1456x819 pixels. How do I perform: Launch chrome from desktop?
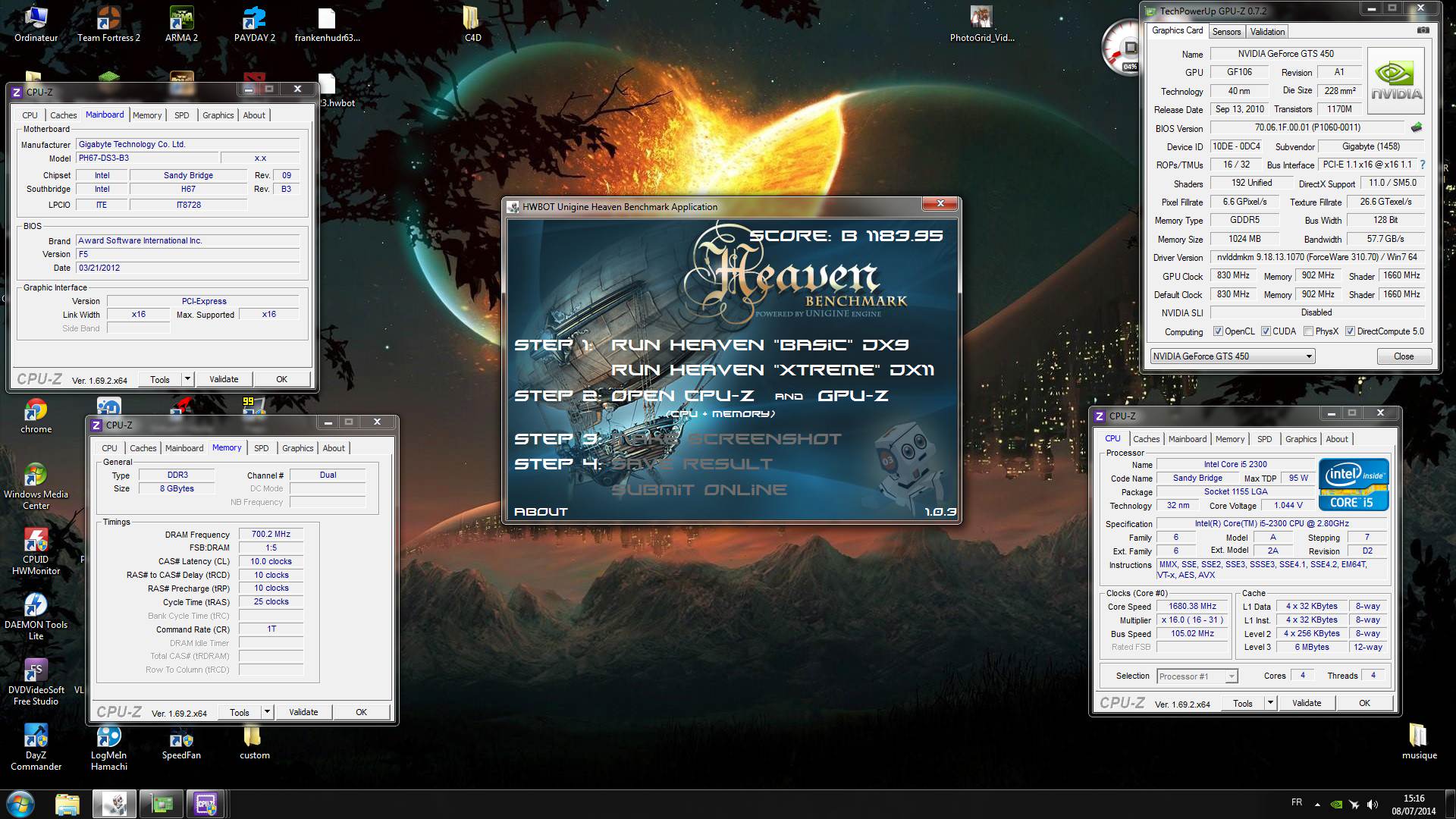tap(36, 416)
